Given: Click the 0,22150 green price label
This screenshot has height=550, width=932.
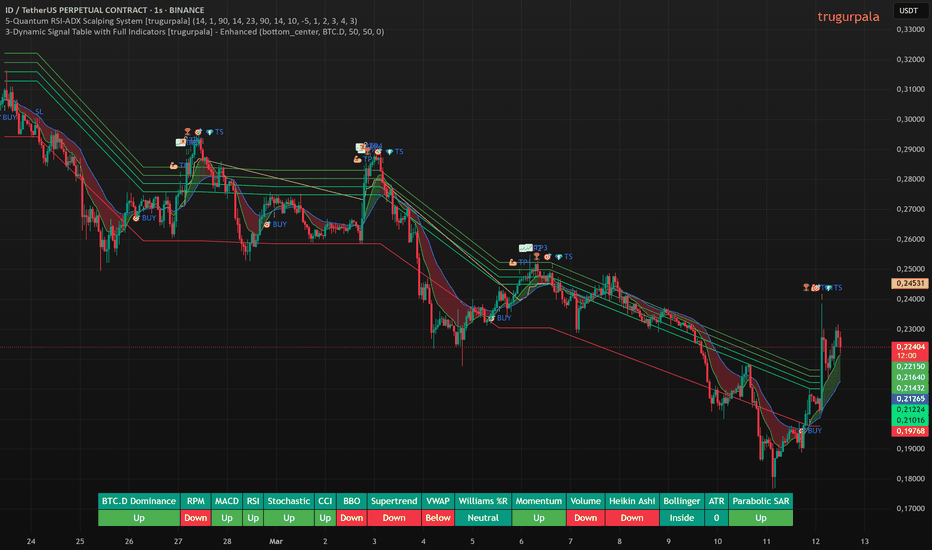Looking at the screenshot, I should 910,366.
